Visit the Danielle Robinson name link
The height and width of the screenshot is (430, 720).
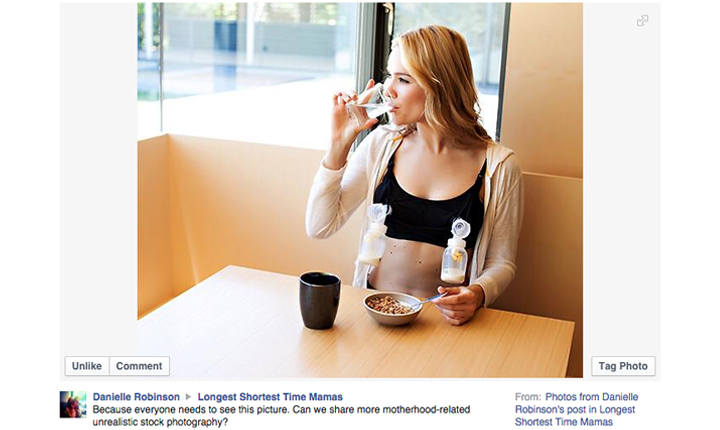136,396
